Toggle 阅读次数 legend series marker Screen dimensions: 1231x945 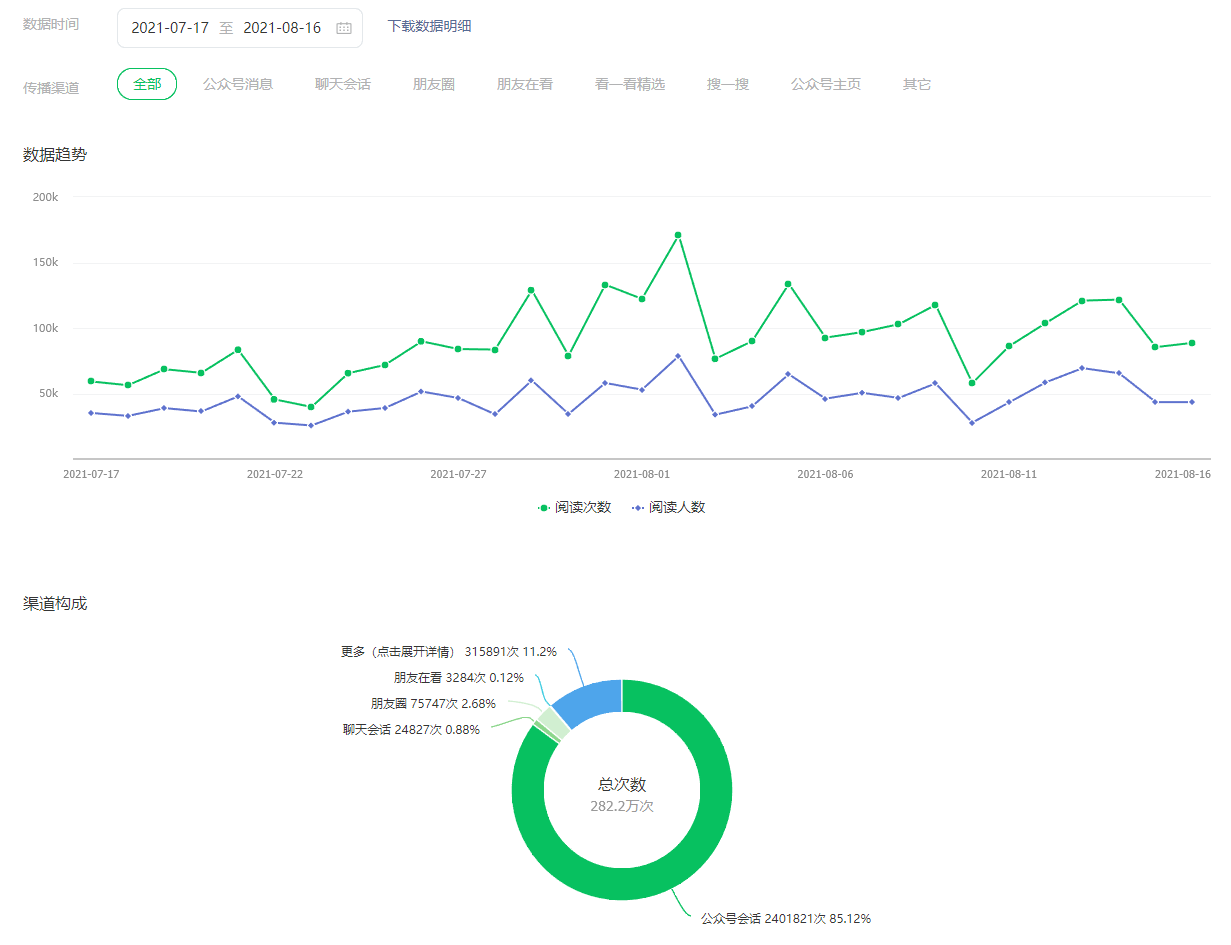[x=544, y=508]
